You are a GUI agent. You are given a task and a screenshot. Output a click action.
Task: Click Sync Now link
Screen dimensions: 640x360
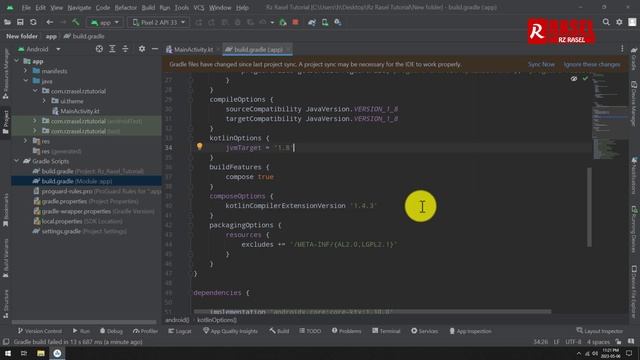point(541,64)
